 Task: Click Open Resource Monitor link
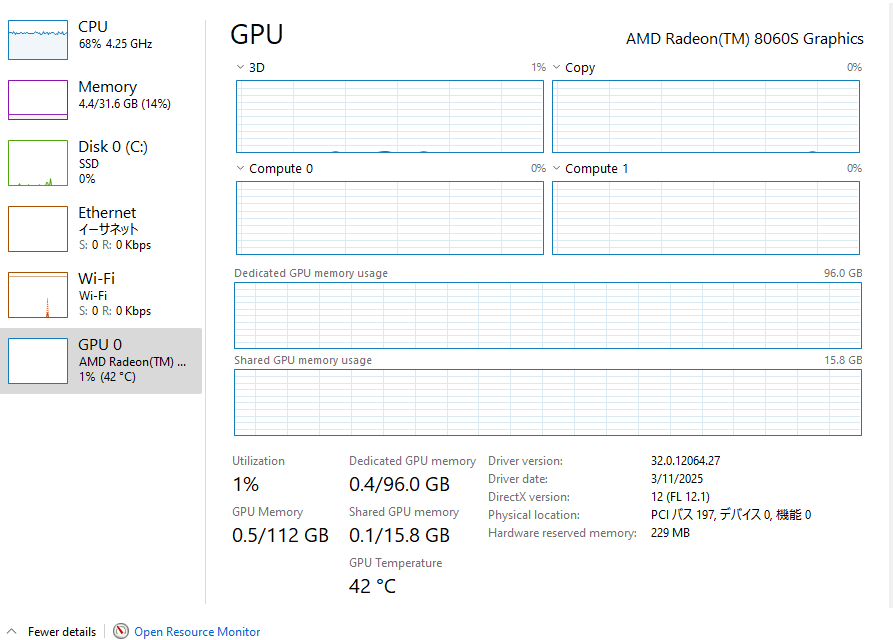click(x=197, y=631)
